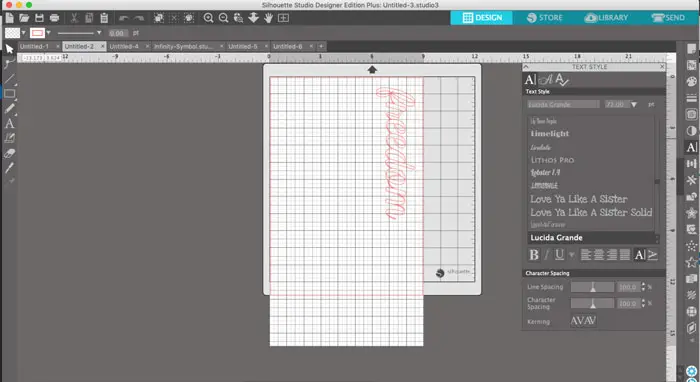Viewport: 700px width, 382px height.
Task: Switch to the Untitled-4 document tab
Action: [x=124, y=46]
